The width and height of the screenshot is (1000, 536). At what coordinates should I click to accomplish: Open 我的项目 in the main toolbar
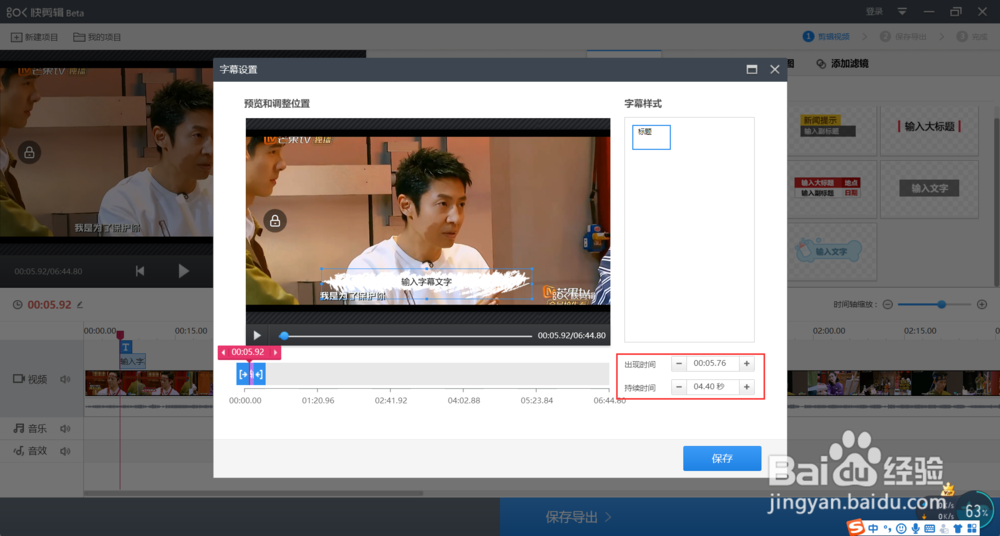(97, 37)
